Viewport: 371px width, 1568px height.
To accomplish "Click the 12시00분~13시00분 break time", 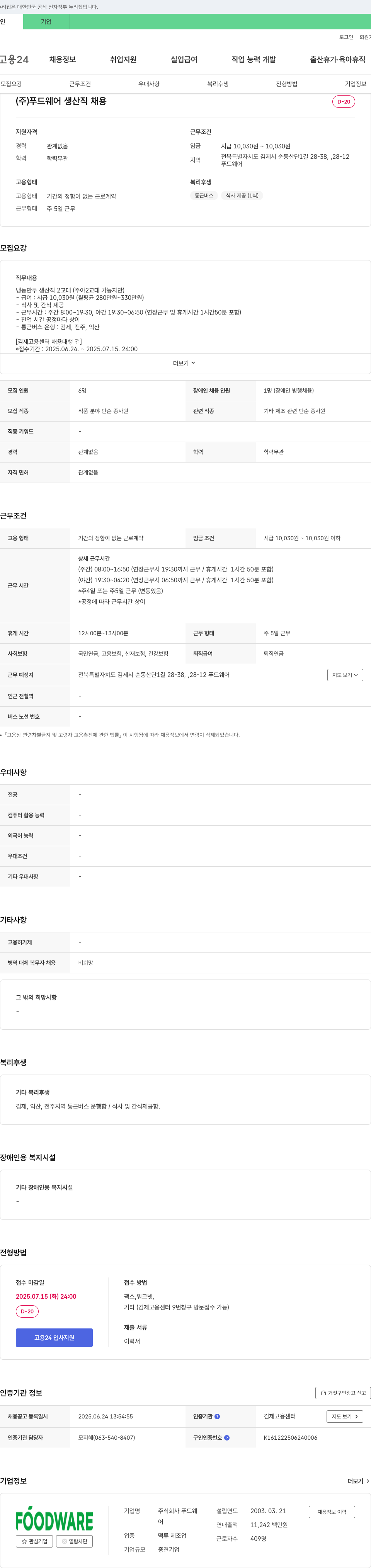I will [x=103, y=633].
